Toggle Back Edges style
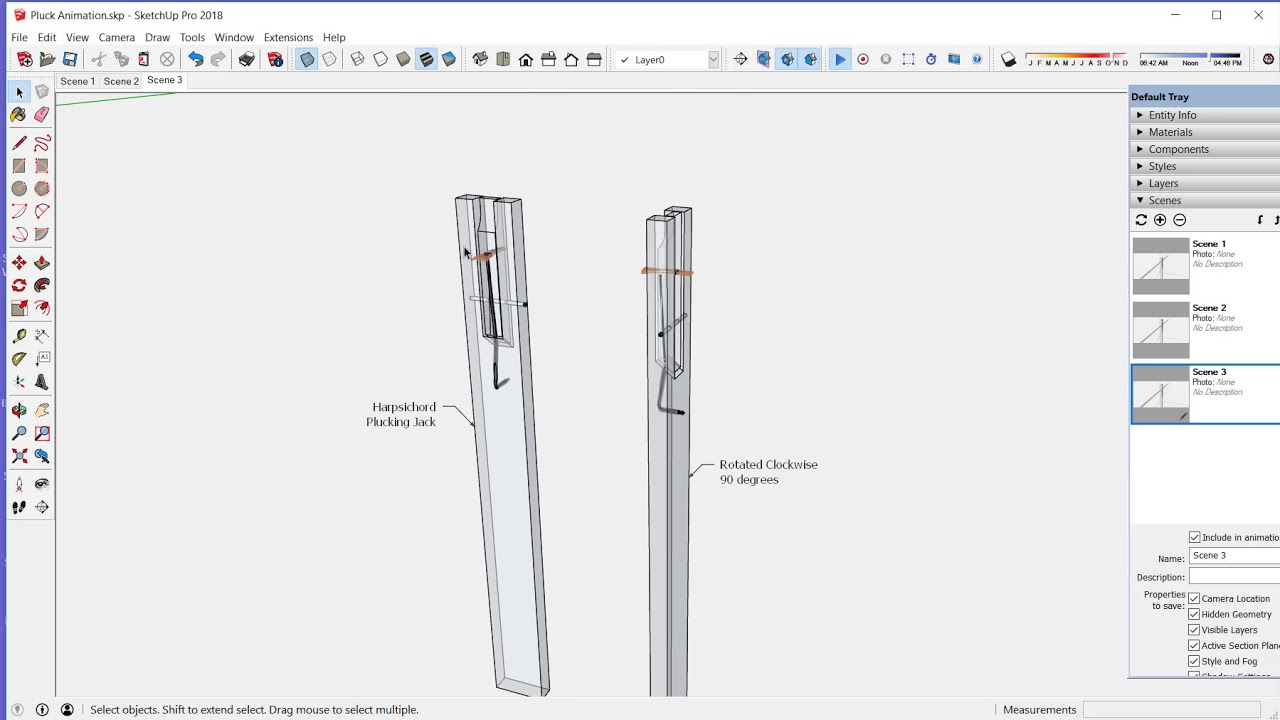This screenshot has width=1280, height=720. point(329,60)
